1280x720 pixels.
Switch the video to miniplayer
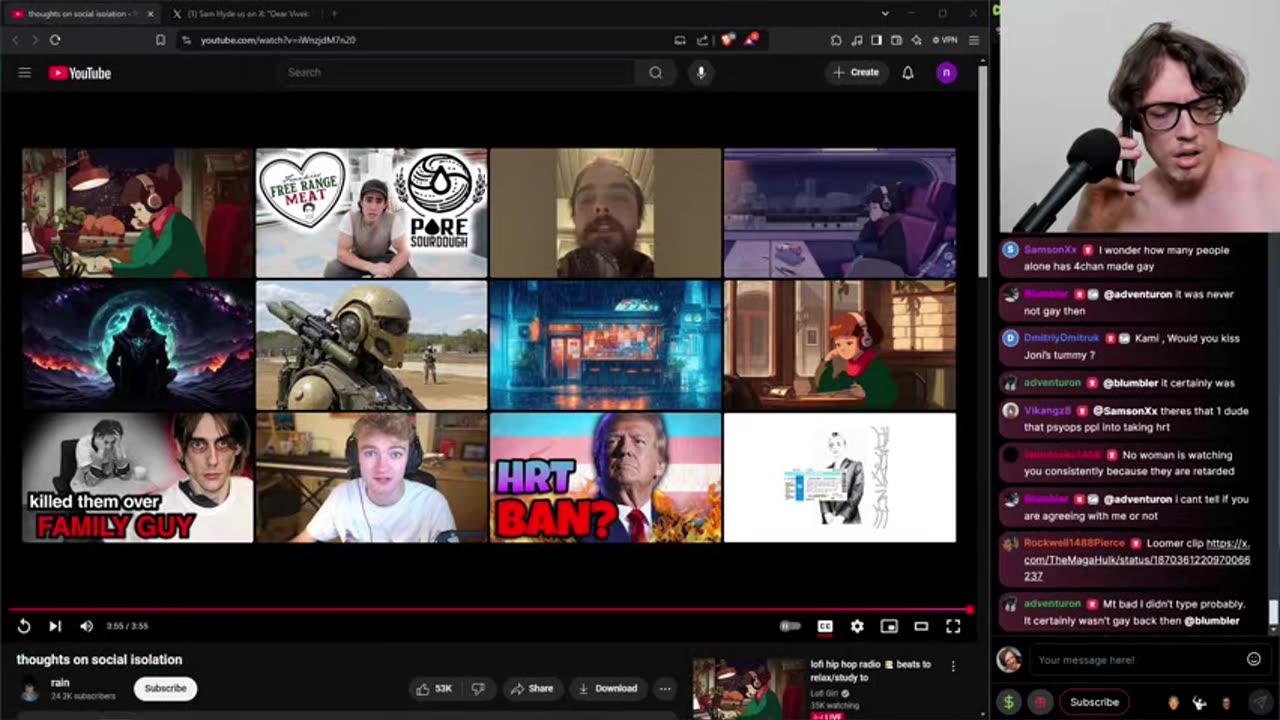tap(889, 626)
